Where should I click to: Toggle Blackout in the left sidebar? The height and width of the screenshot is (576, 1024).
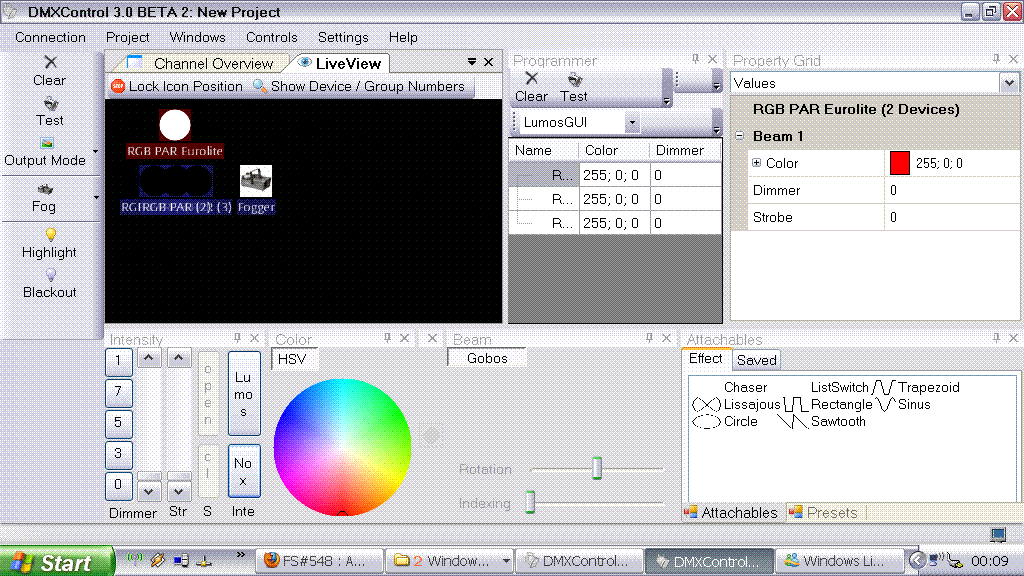click(50, 275)
